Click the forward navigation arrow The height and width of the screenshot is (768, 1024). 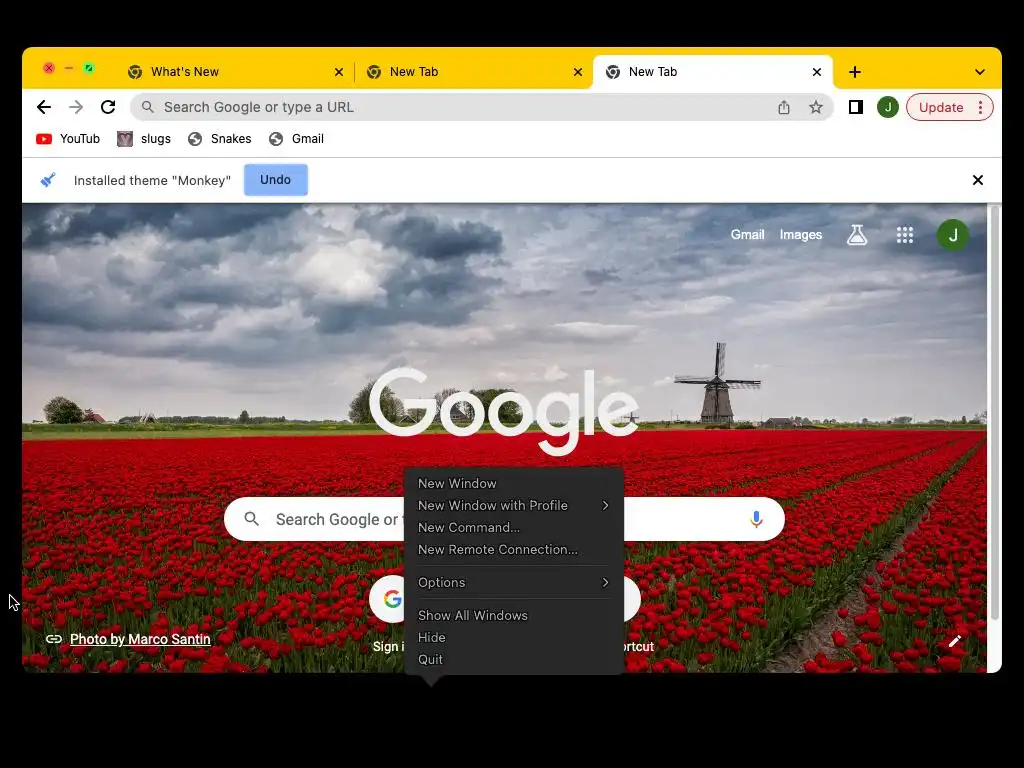76,107
